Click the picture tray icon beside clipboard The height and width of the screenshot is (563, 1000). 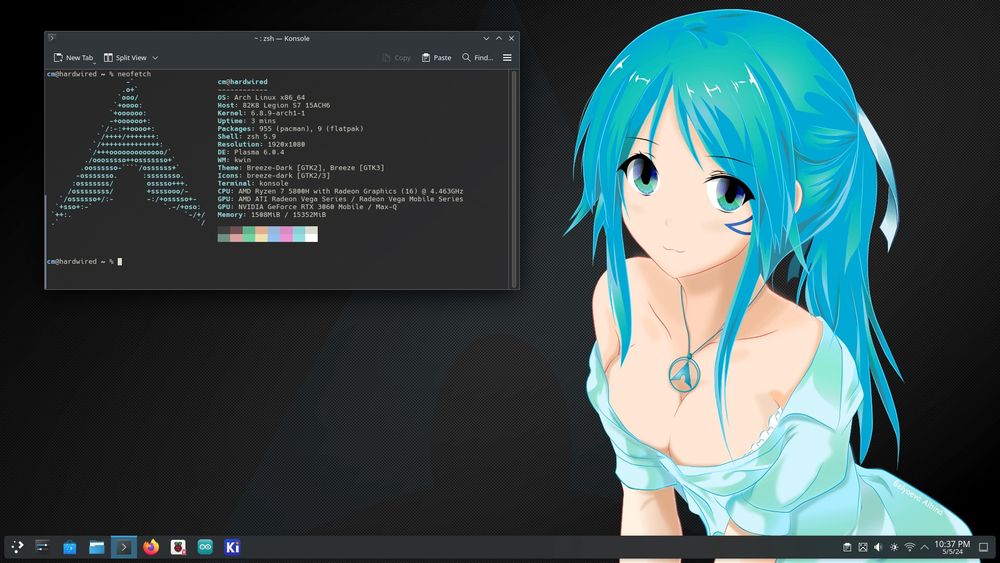coord(863,547)
